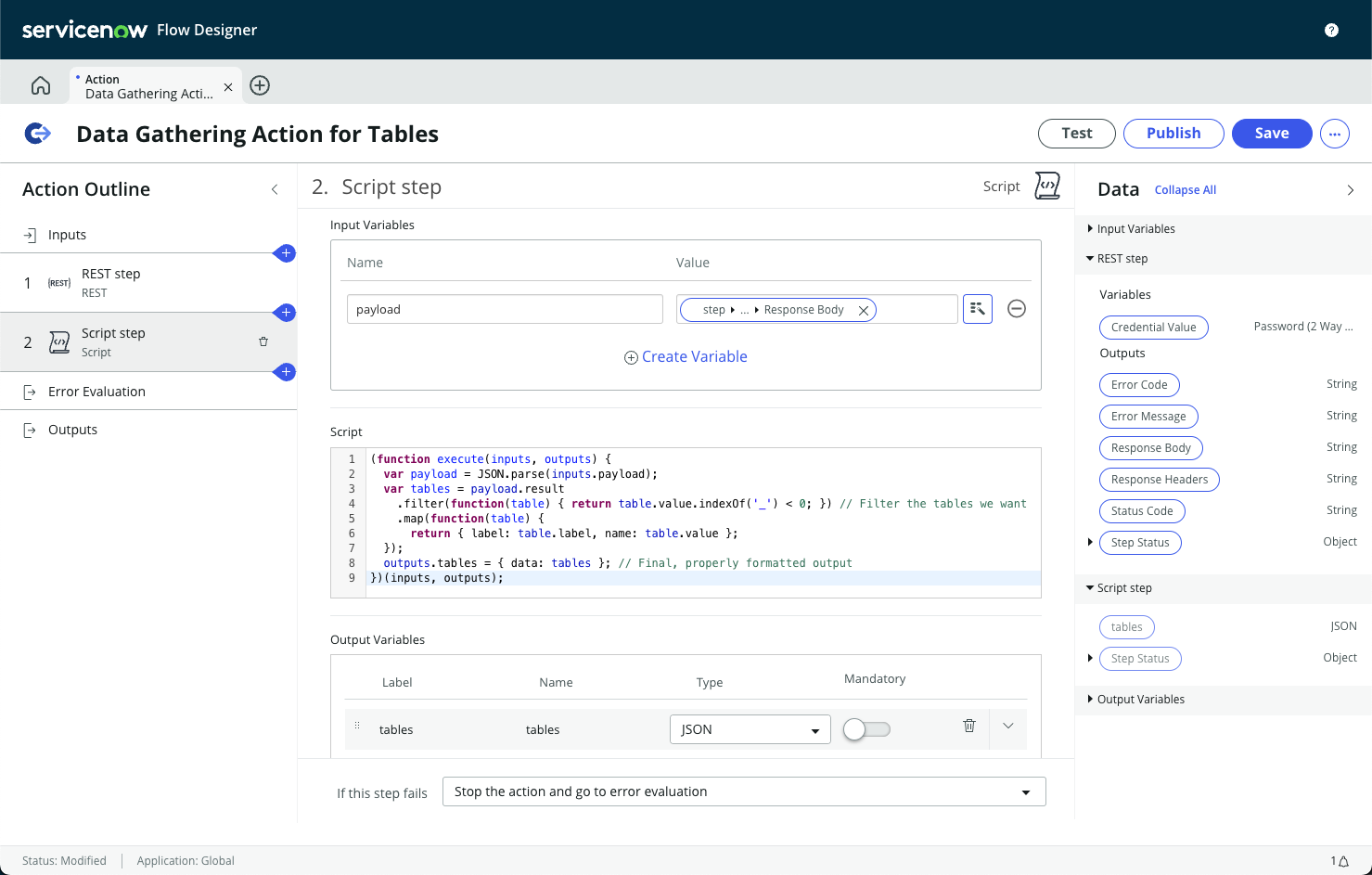The height and width of the screenshot is (875, 1372).
Task: Click the Create Variable link
Action: [x=686, y=357]
